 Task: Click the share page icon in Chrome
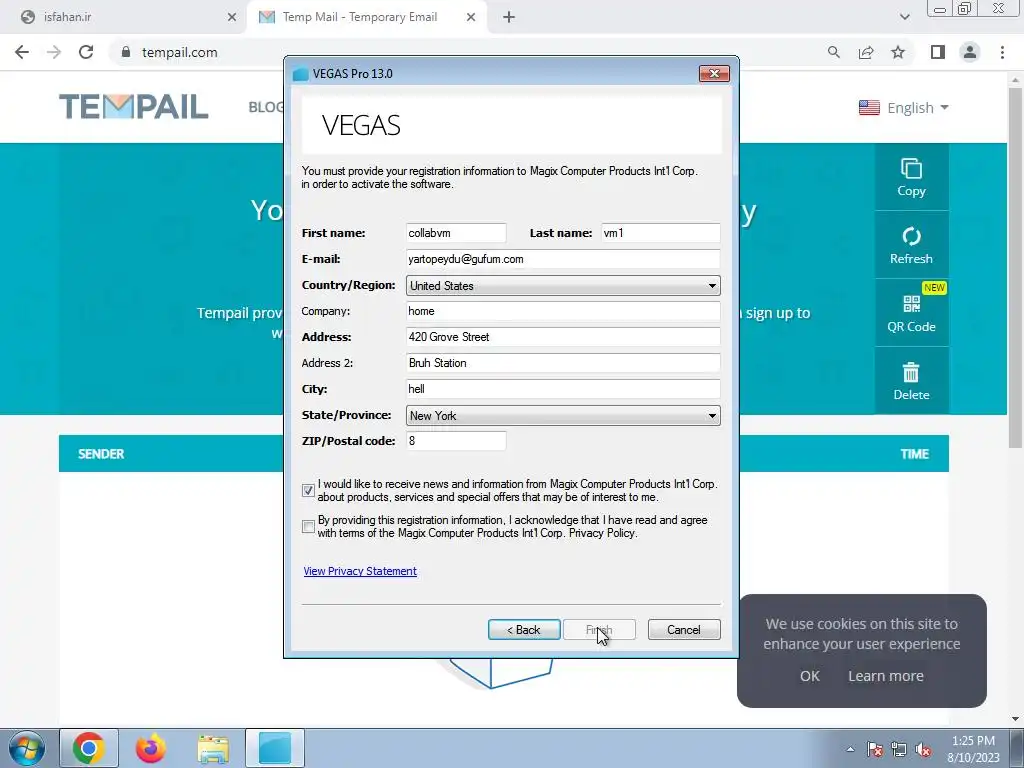[866, 52]
